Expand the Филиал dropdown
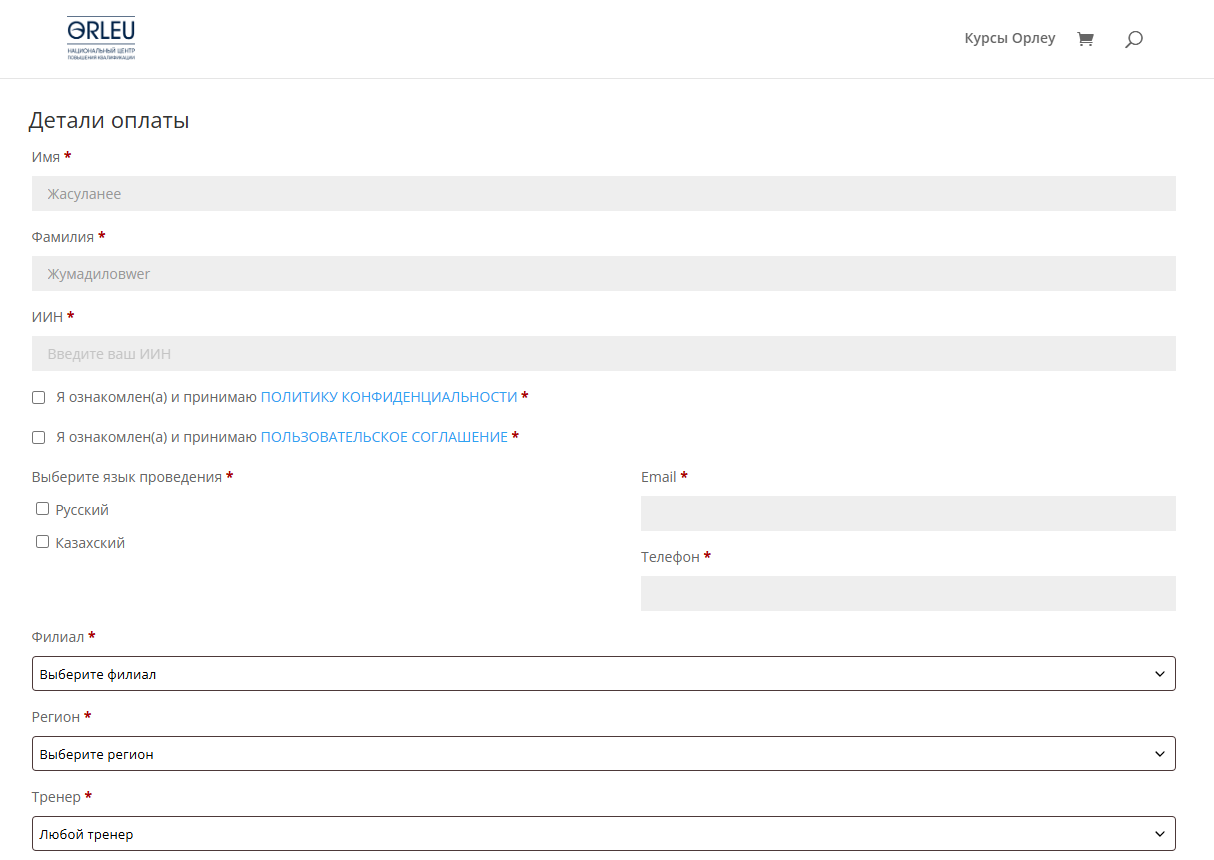The width and height of the screenshot is (1214, 860). (x=603, y=674)
